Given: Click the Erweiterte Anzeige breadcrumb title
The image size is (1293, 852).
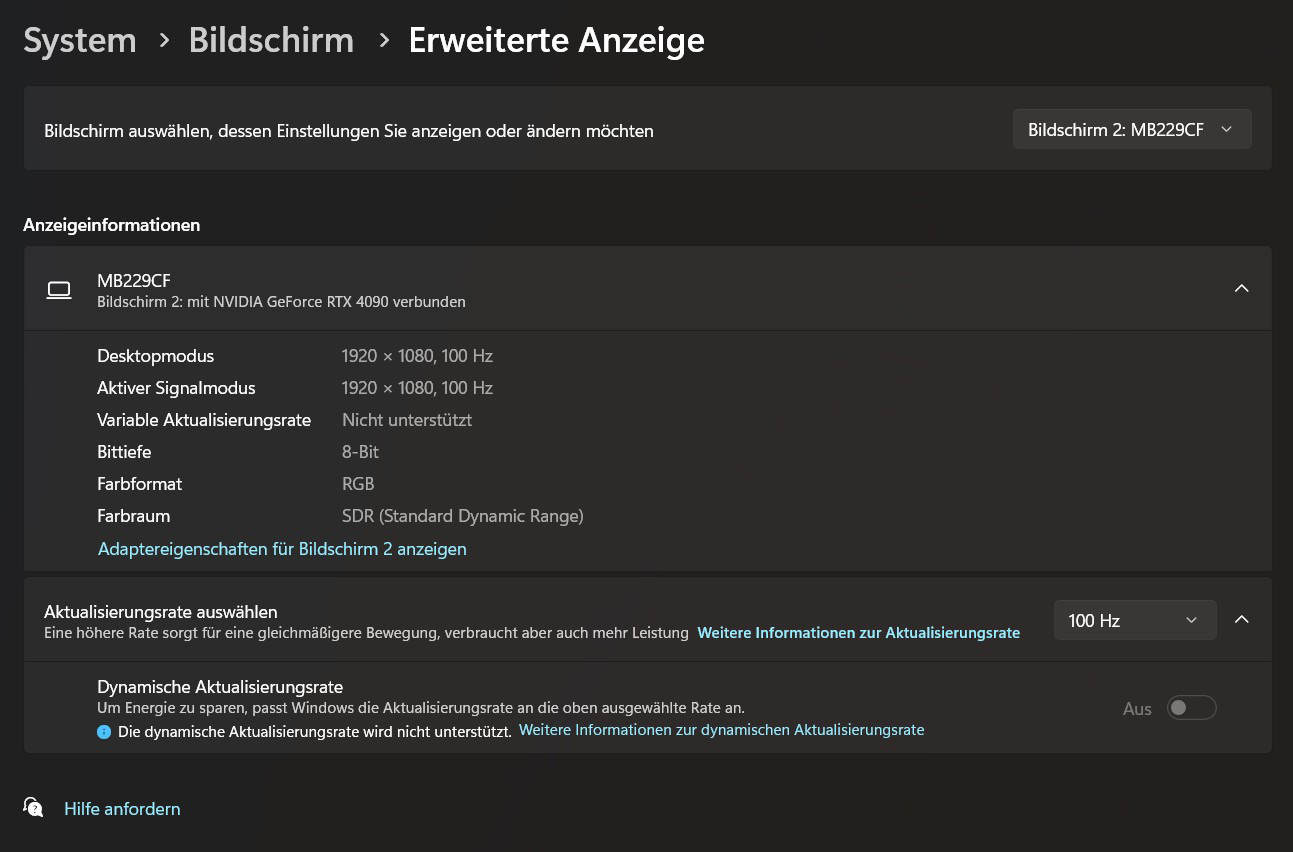Looking at the screenshot, I should coord(556,40).
